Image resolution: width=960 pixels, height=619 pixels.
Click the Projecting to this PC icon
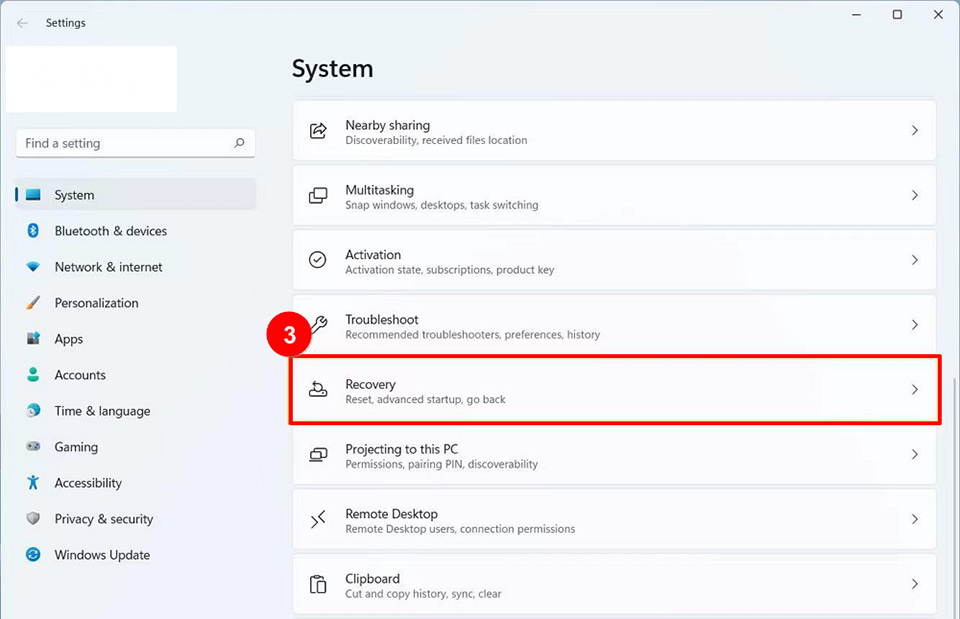click(318, 455)
